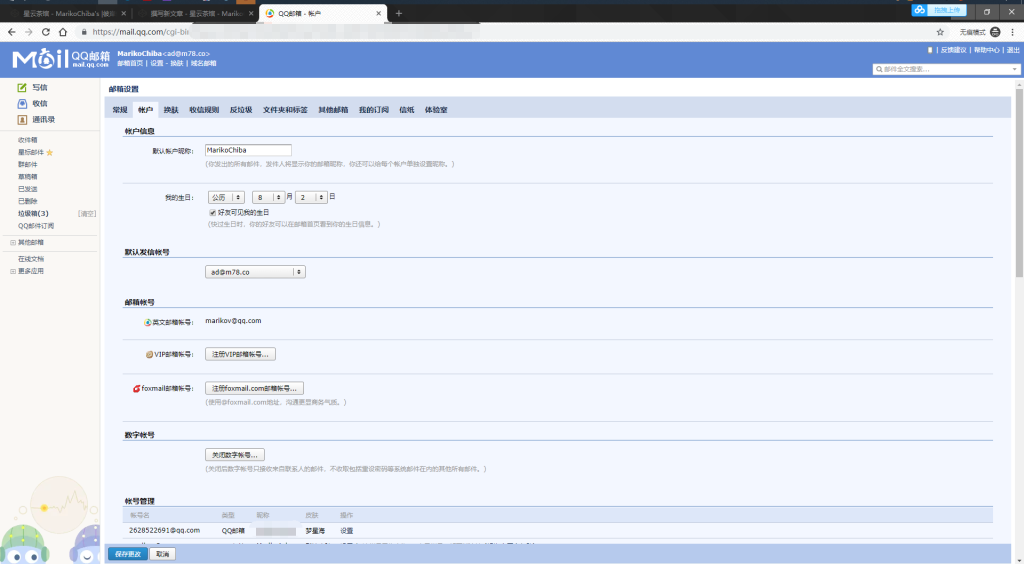Click the browser forward arrow
Image resolution: width=1024 pixels, height=564 pixels.
point(29,32)
